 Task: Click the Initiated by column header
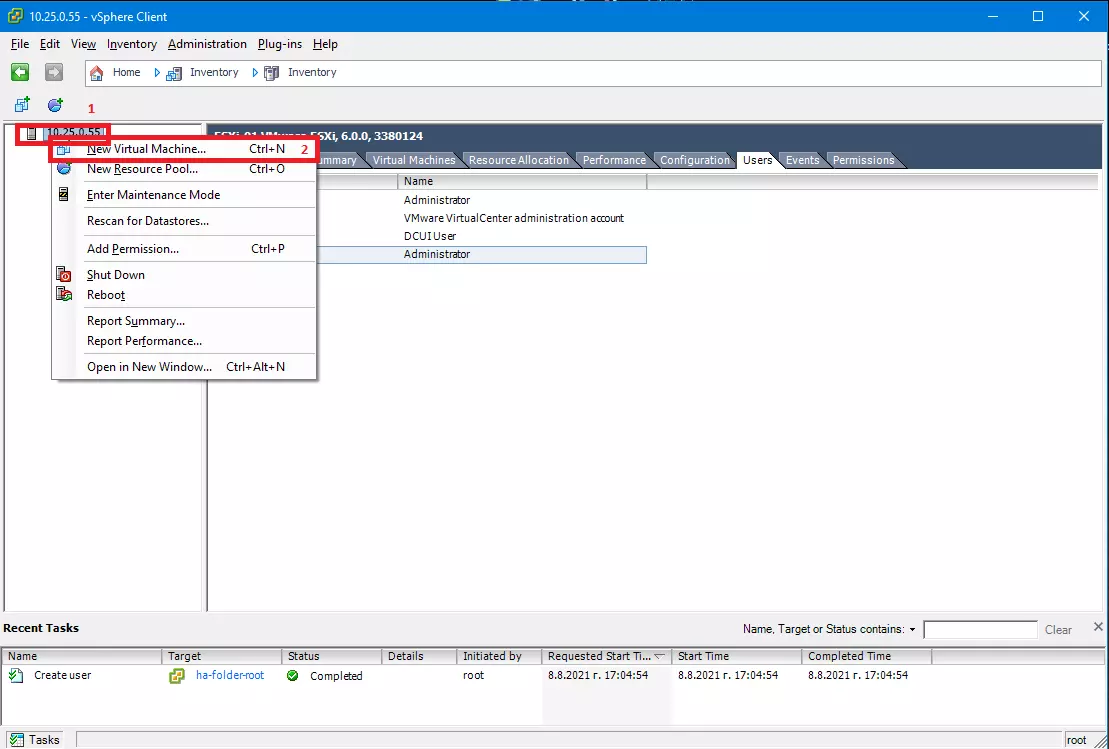[499, 656]
